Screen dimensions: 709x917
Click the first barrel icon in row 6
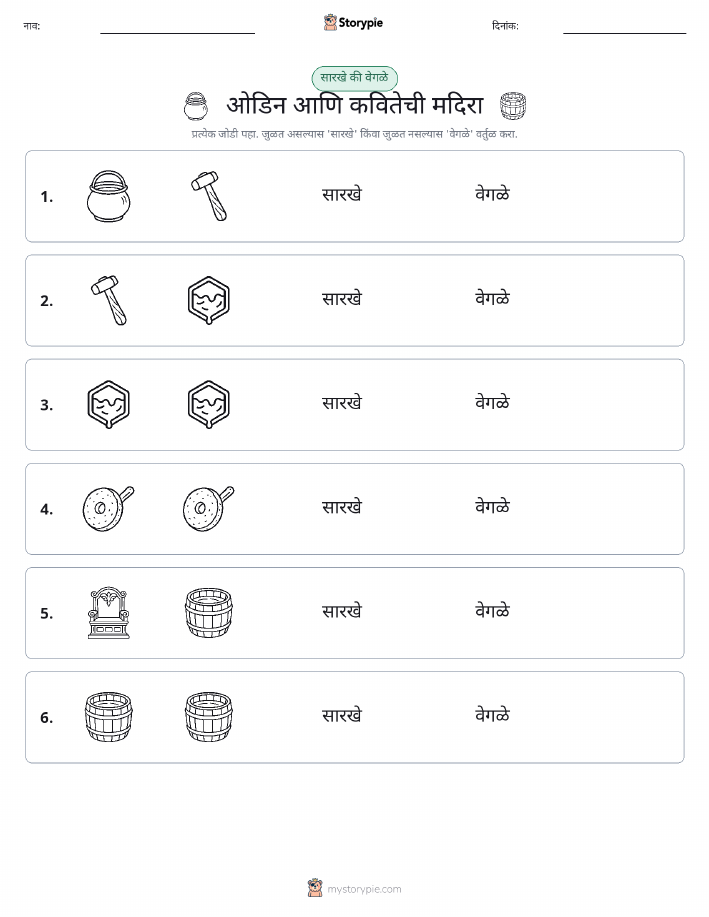click(x=109, y=717)
